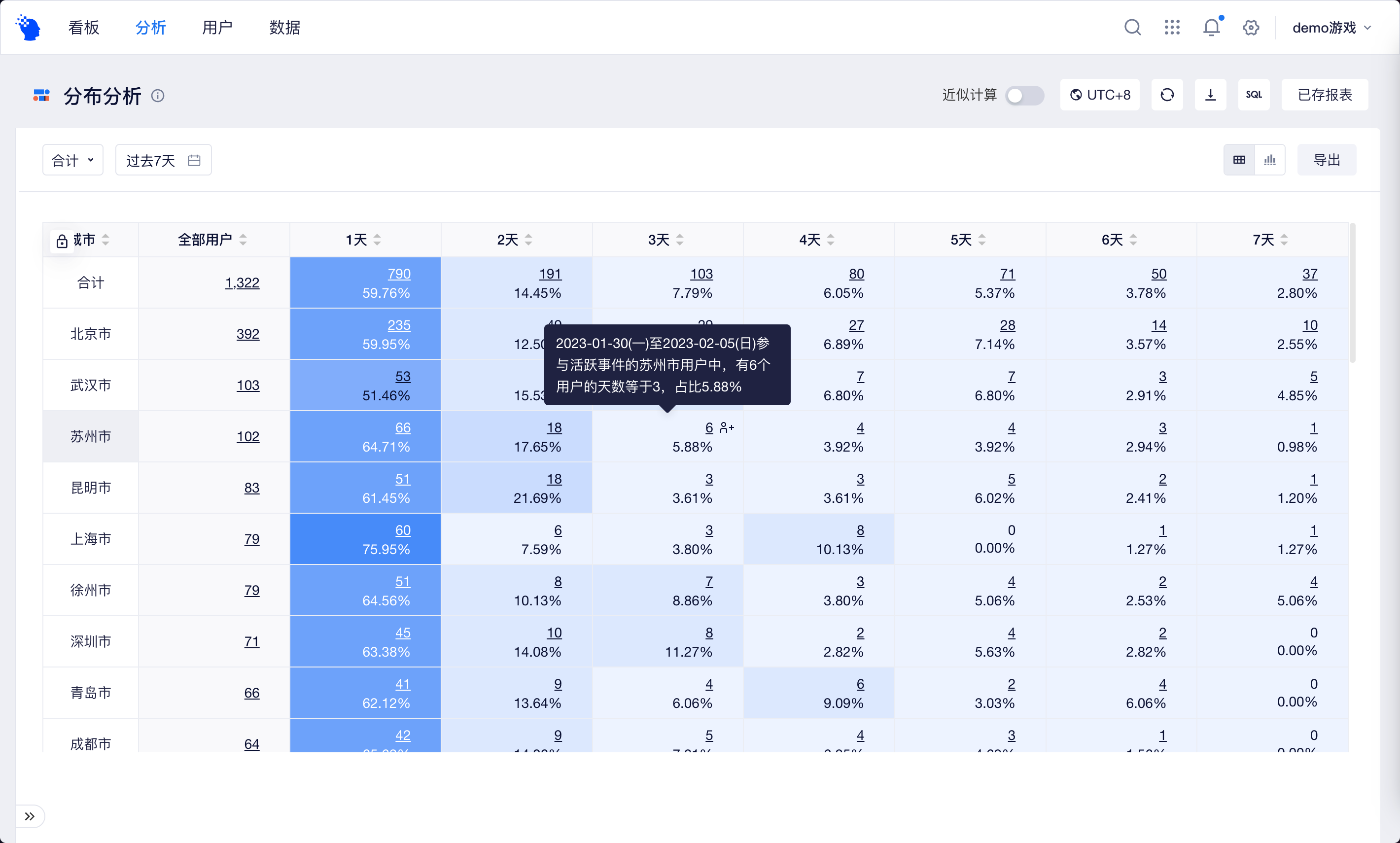Screen dimensions: 1400x843
Task: Refresh the analysis report data
Action: pos(1166,94)
